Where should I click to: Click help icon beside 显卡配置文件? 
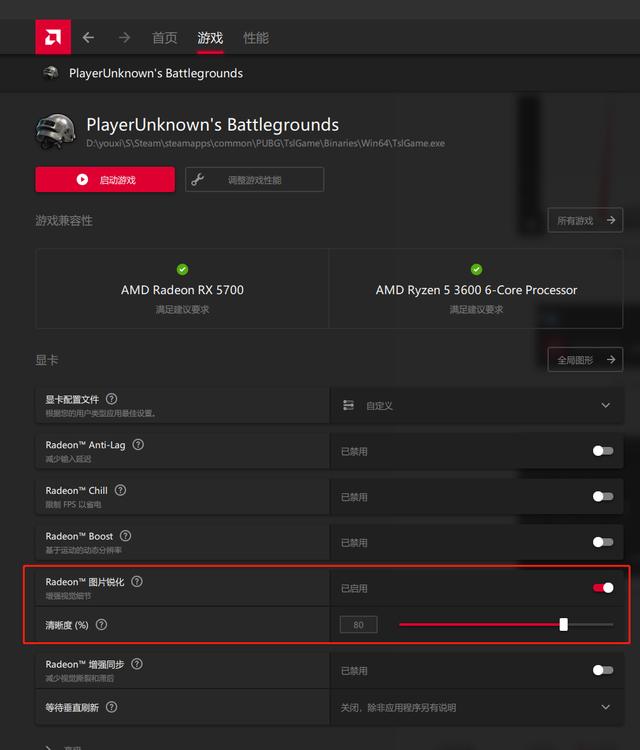click(111, 399)
